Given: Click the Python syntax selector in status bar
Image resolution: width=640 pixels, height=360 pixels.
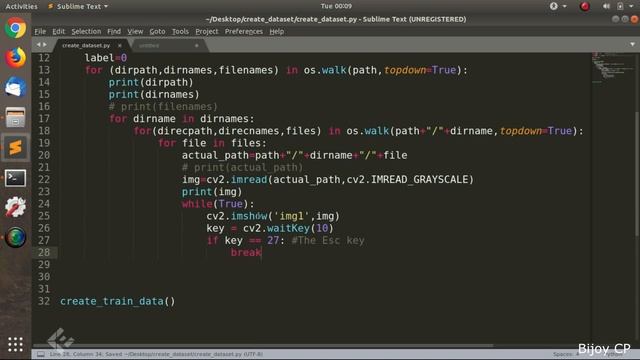Looking at the screenshot, I should 613,354.
